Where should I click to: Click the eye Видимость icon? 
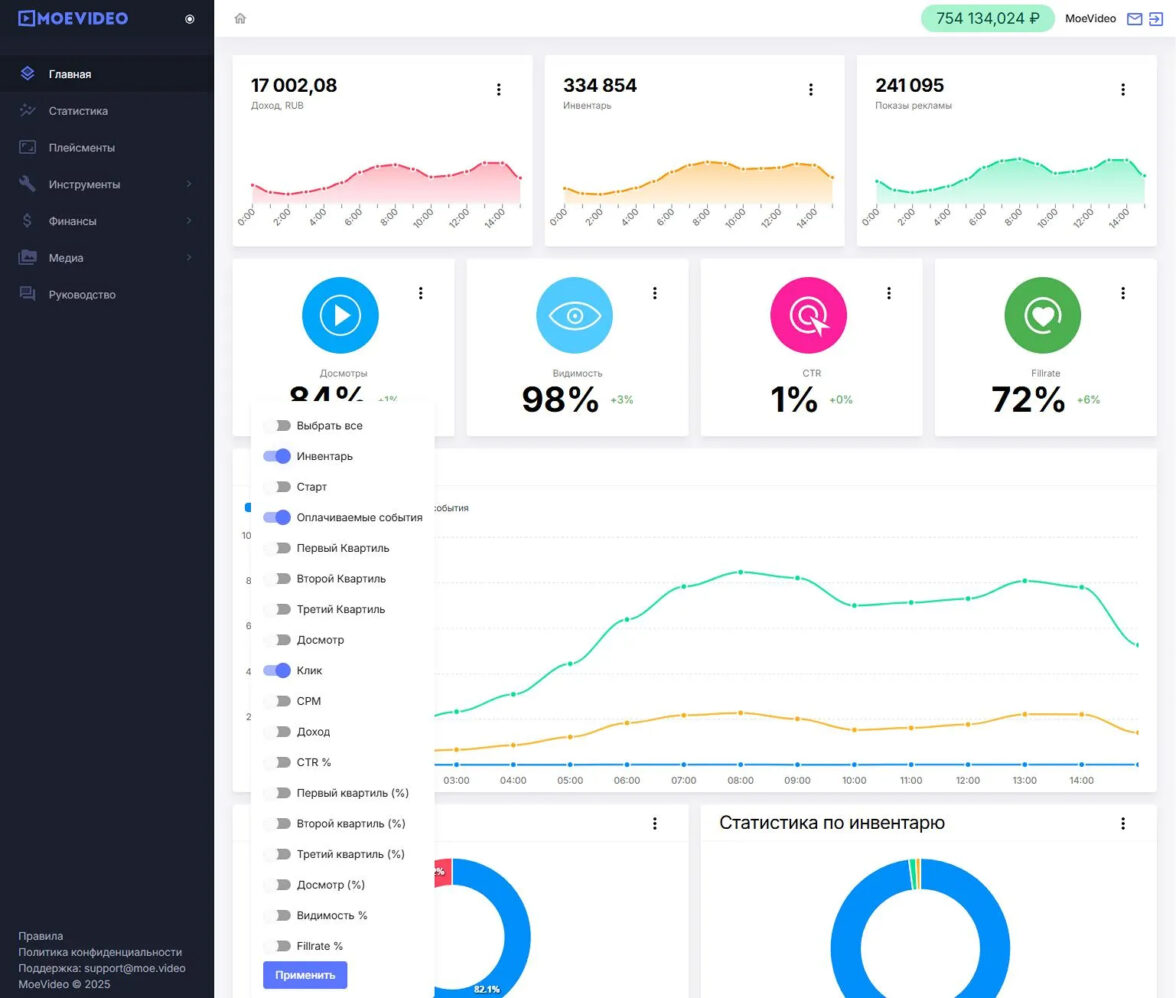click(574, 315)
